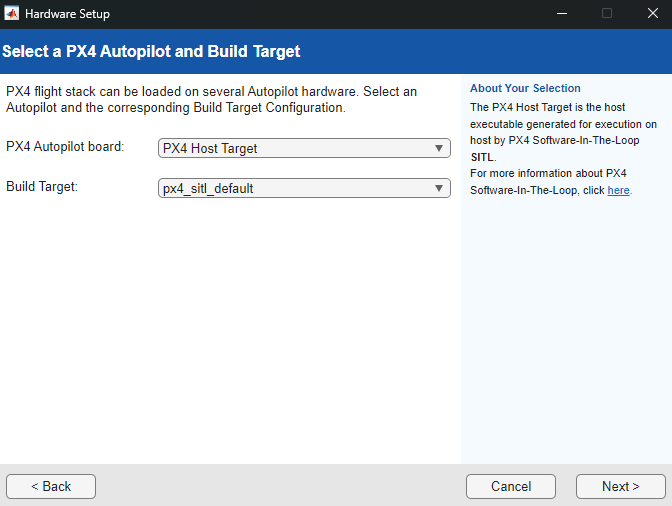Open the 'here' Software-In-The-Loop link
The height and width of the screenshot is (506, 672).
tap(618, 190)
